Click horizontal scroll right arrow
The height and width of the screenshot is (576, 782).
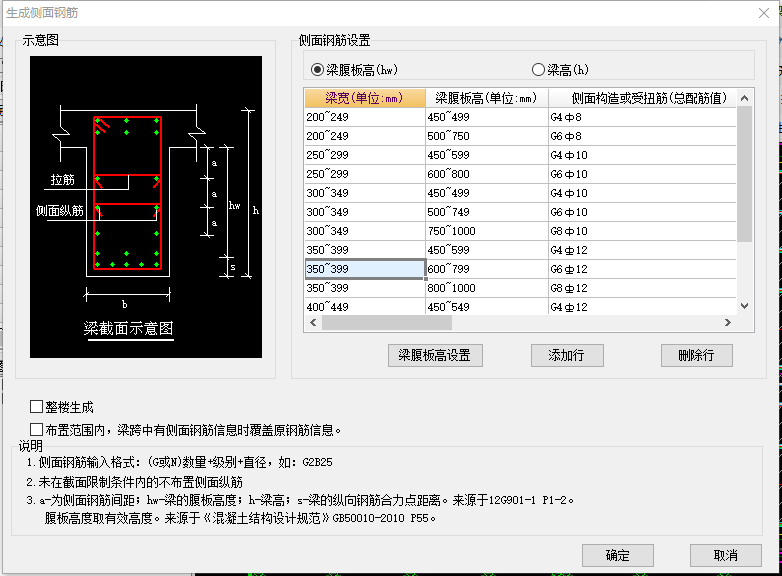tap(728, 323)
